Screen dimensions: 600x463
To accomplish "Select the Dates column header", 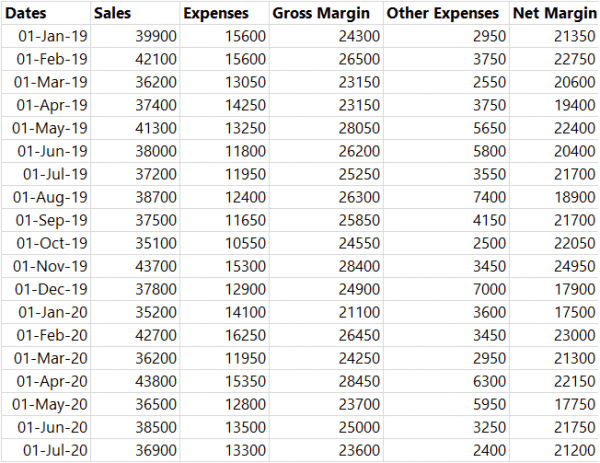I will [46, 13].
